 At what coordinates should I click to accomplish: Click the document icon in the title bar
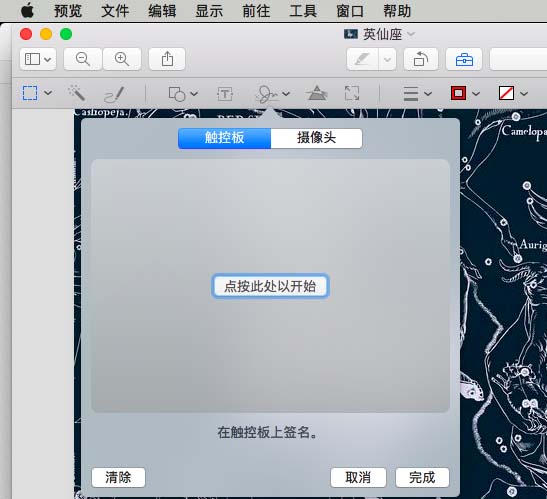(351, 34)
